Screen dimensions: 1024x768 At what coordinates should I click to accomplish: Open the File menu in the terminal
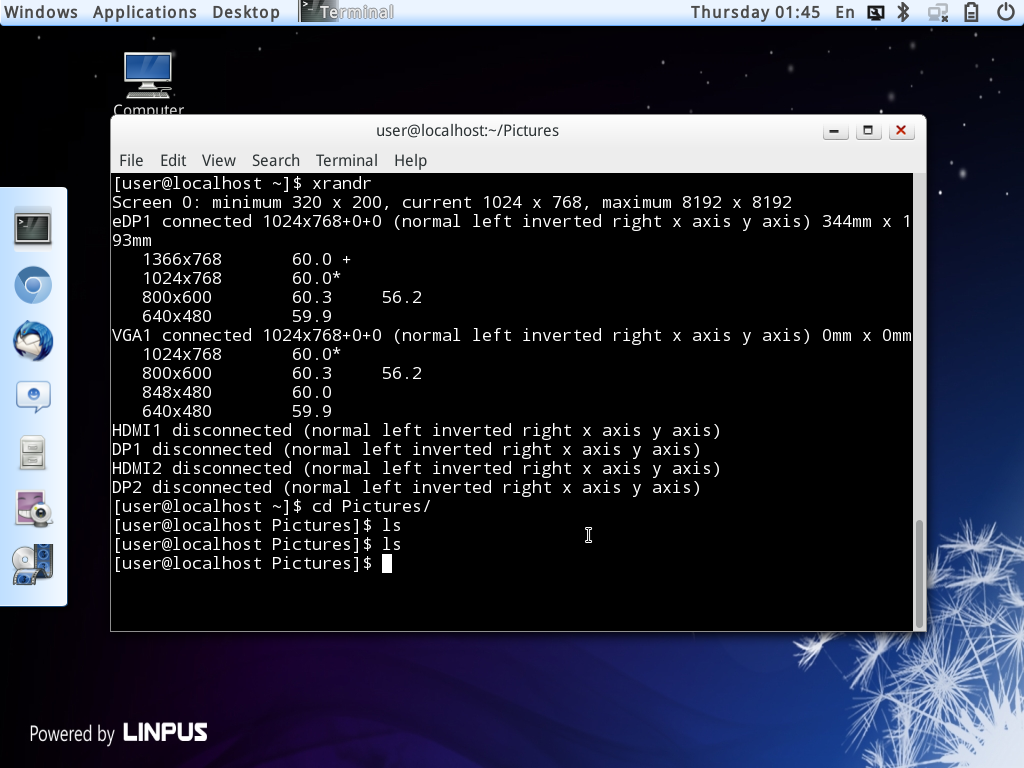tap(131, 160)
